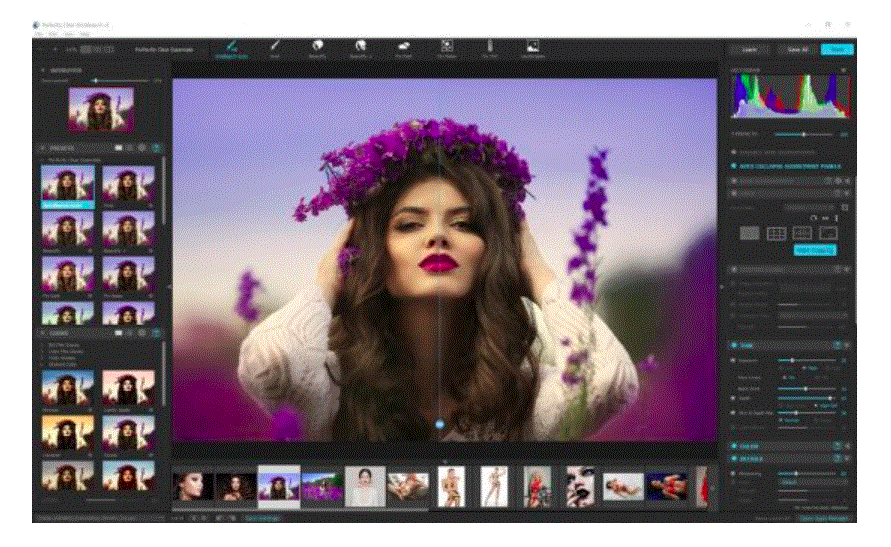Click the histogram graph
The image size is (891, 547).
tap(791, 96)
